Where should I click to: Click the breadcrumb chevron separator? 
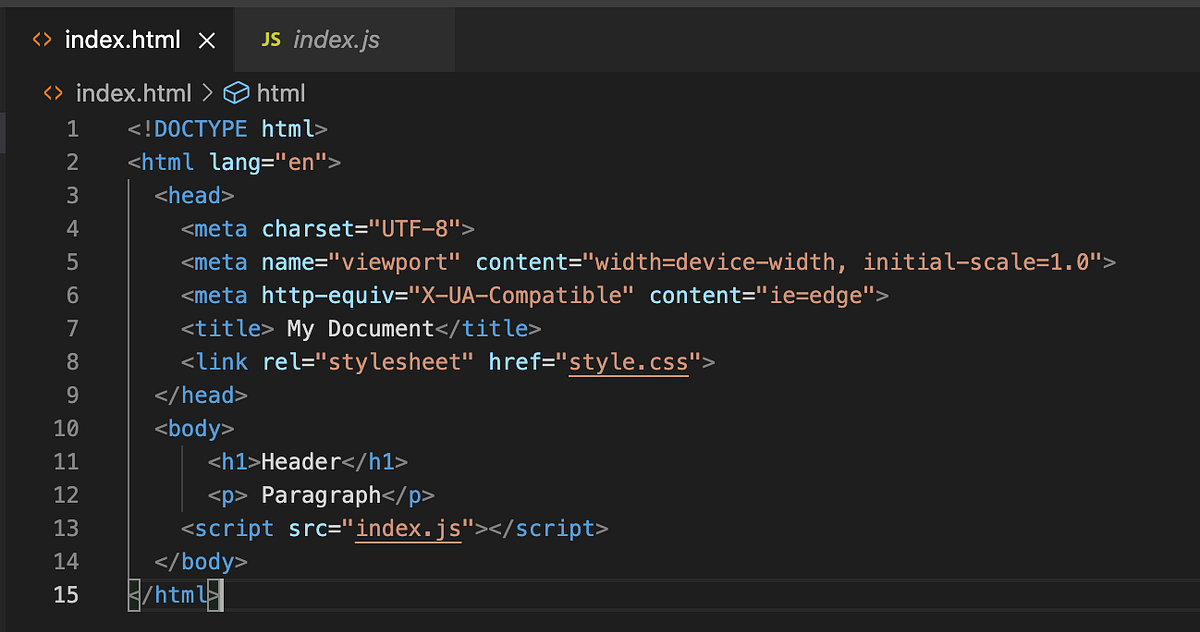click(207, 94)
